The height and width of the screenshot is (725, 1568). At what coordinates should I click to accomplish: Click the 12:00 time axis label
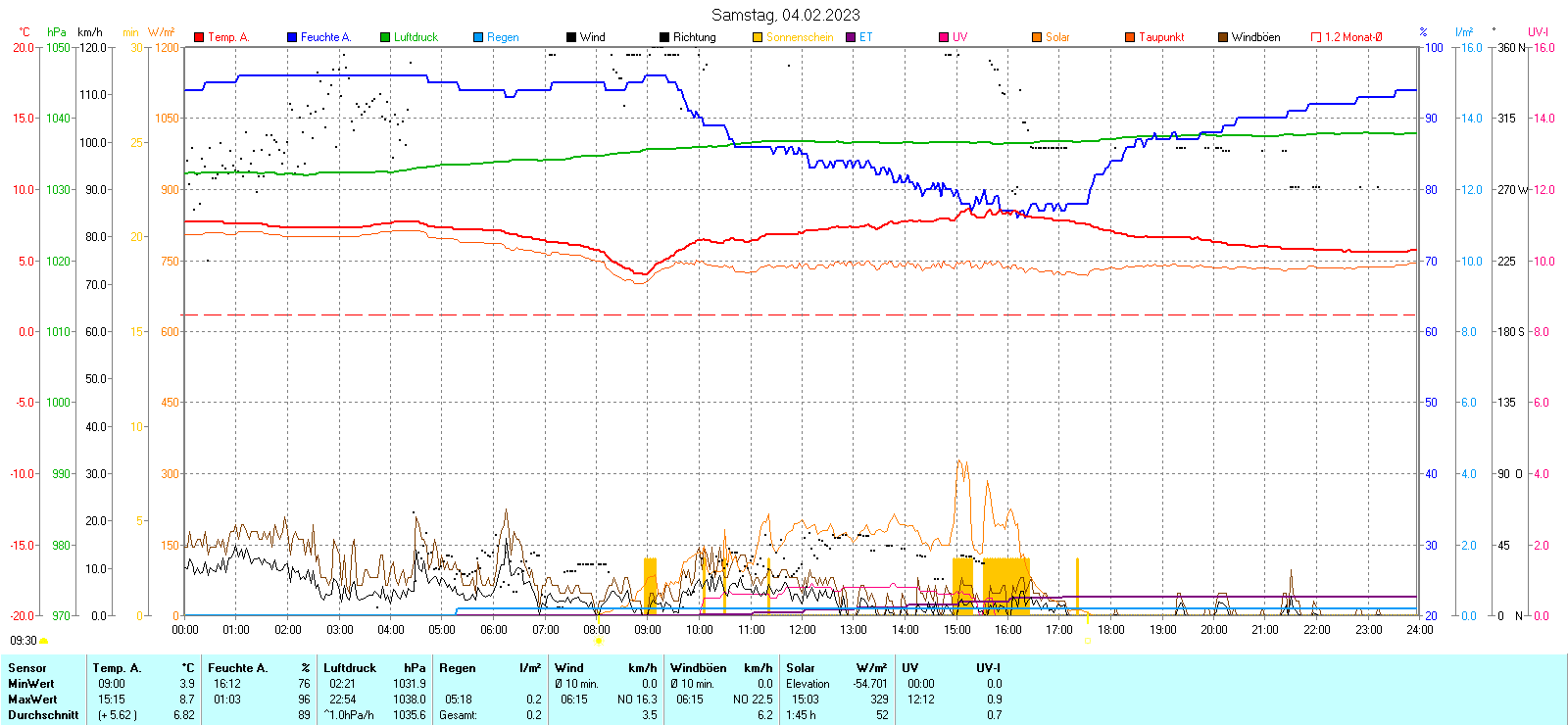coord(802,630)
